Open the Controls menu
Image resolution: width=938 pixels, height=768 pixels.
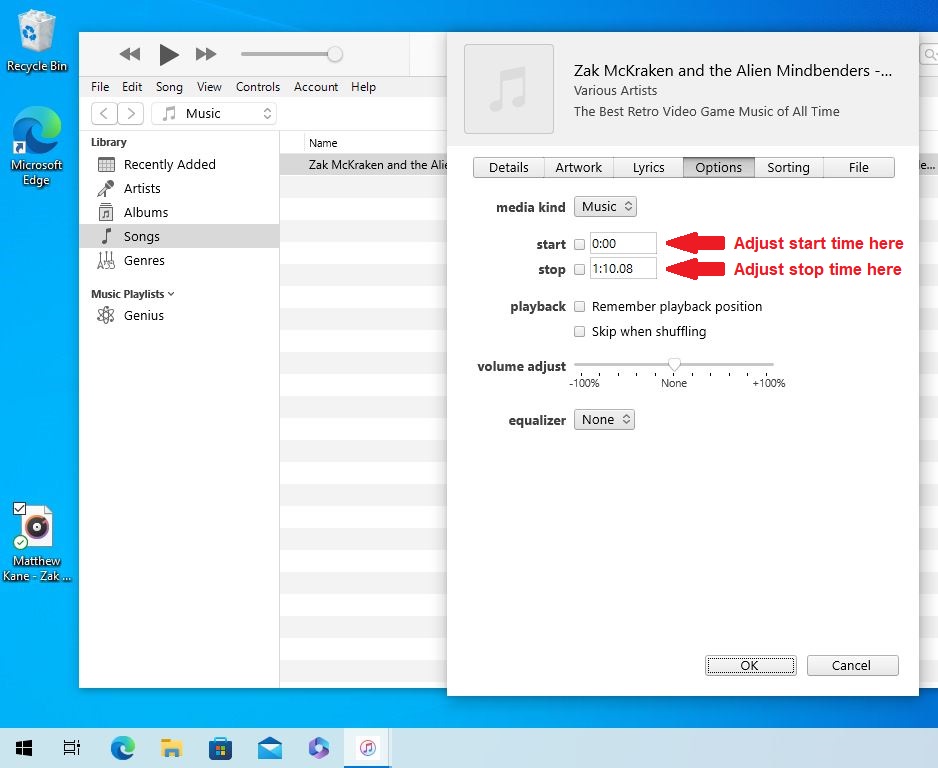point(258,87)
